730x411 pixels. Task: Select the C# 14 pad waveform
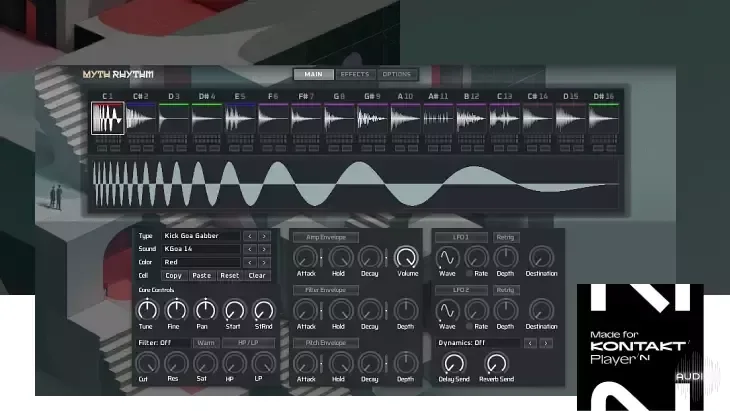coord(537,119)
